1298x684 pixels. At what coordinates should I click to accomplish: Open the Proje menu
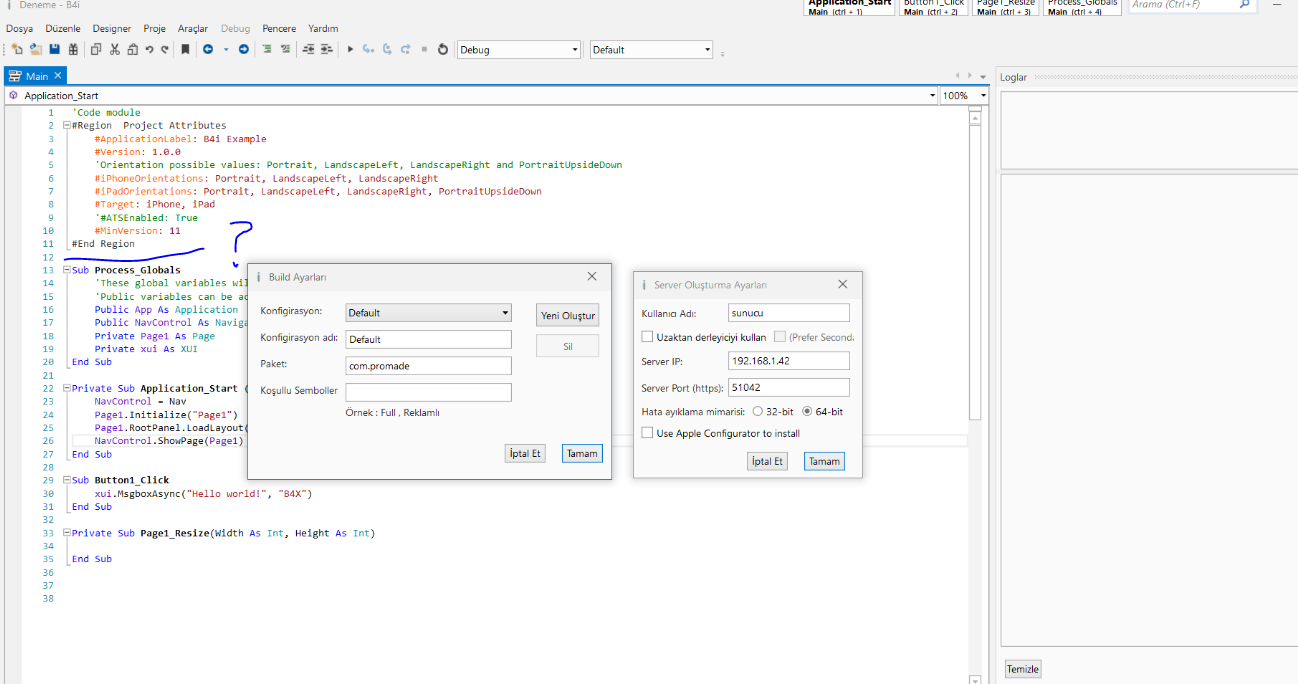pos(154,29)
